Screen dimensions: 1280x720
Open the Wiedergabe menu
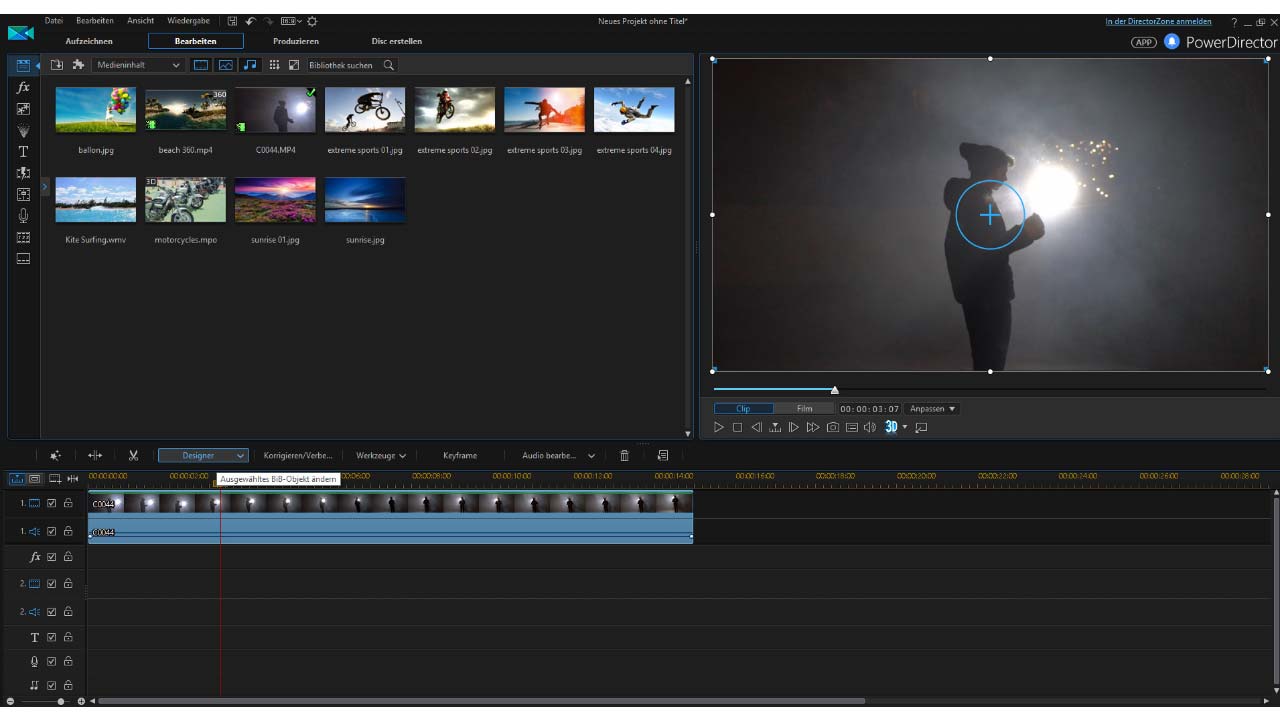pos(188,21)
